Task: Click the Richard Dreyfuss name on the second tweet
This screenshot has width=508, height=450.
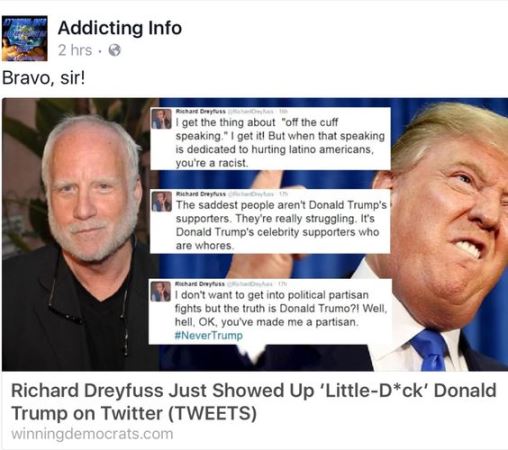Action: pyautogui.click(x=200, y=194)
